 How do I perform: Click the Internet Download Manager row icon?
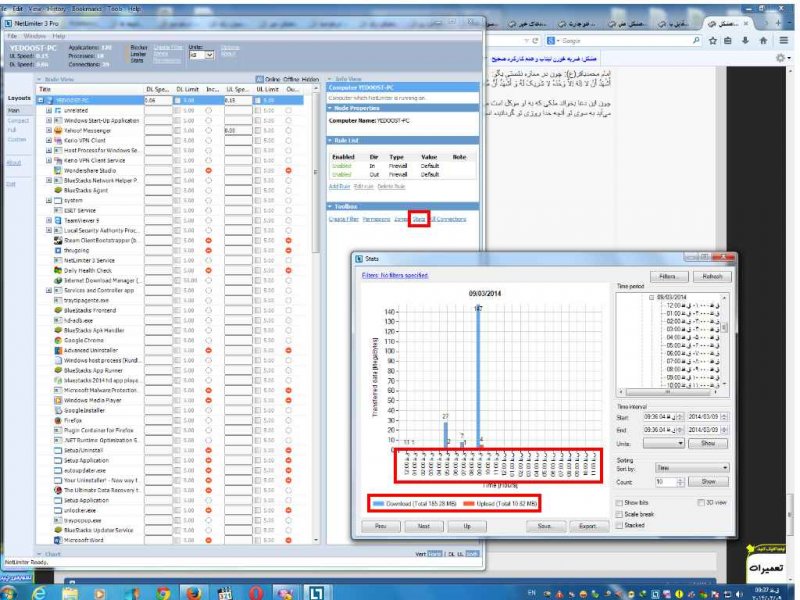[58, 281]
